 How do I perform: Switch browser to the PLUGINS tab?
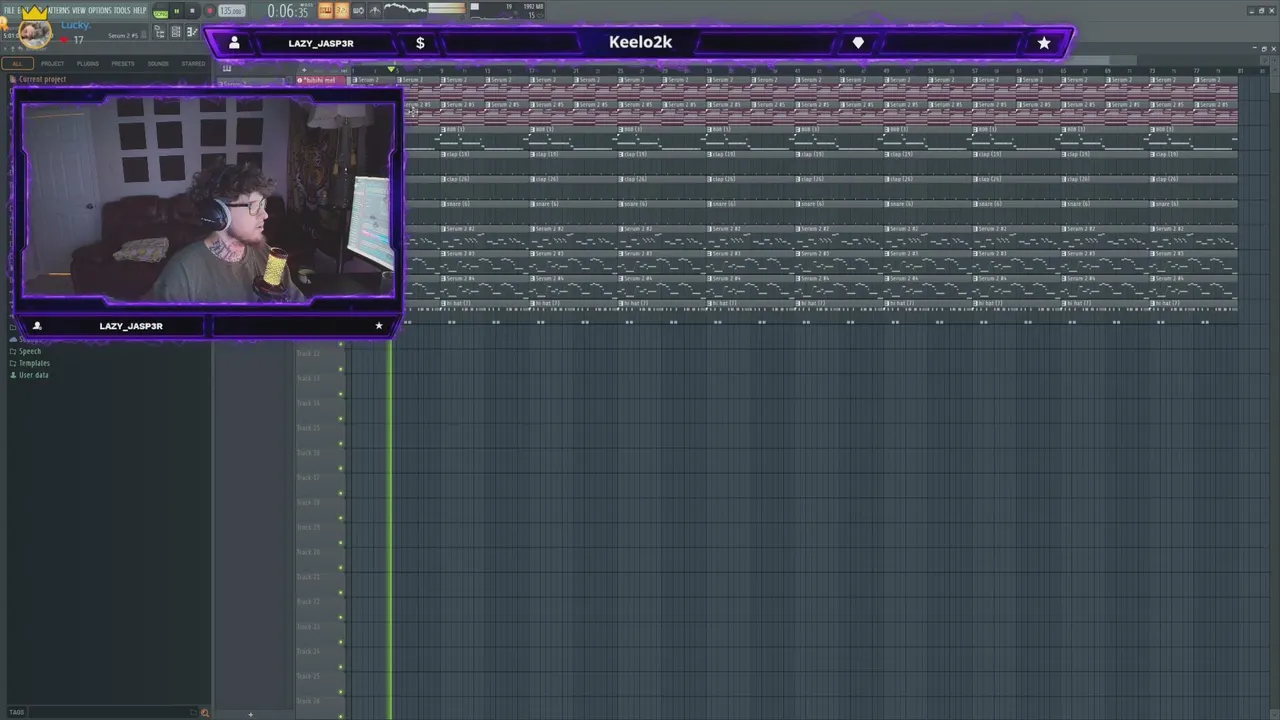coord(88,63)
